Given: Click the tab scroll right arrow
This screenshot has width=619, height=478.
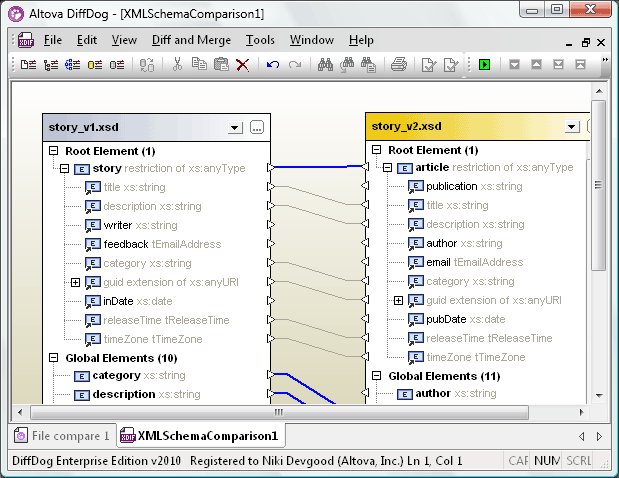Looking at the screenshot, I should click(599, 436).
